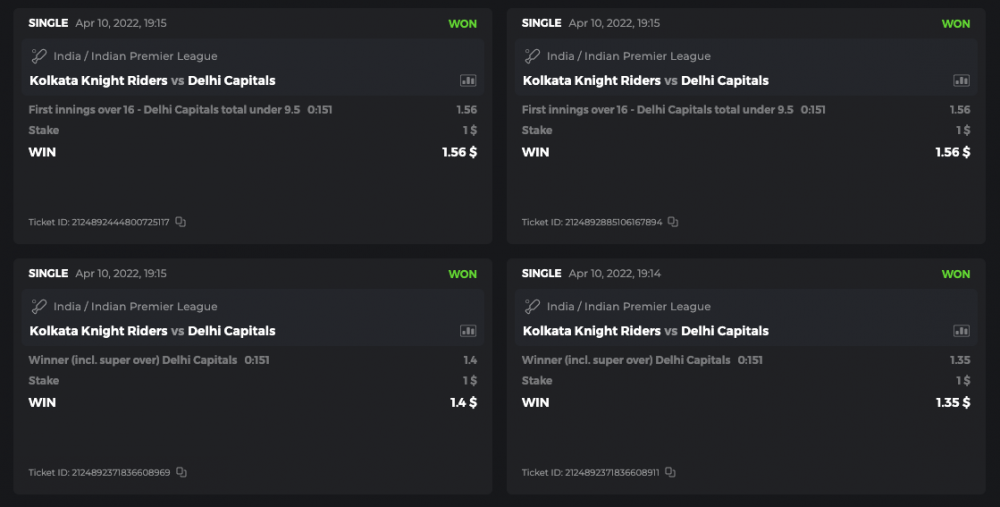Open match statistics icon on 1.35 odds ticket
The height and width of the screenshot is (507, 1000).
(x=961, y=331)
